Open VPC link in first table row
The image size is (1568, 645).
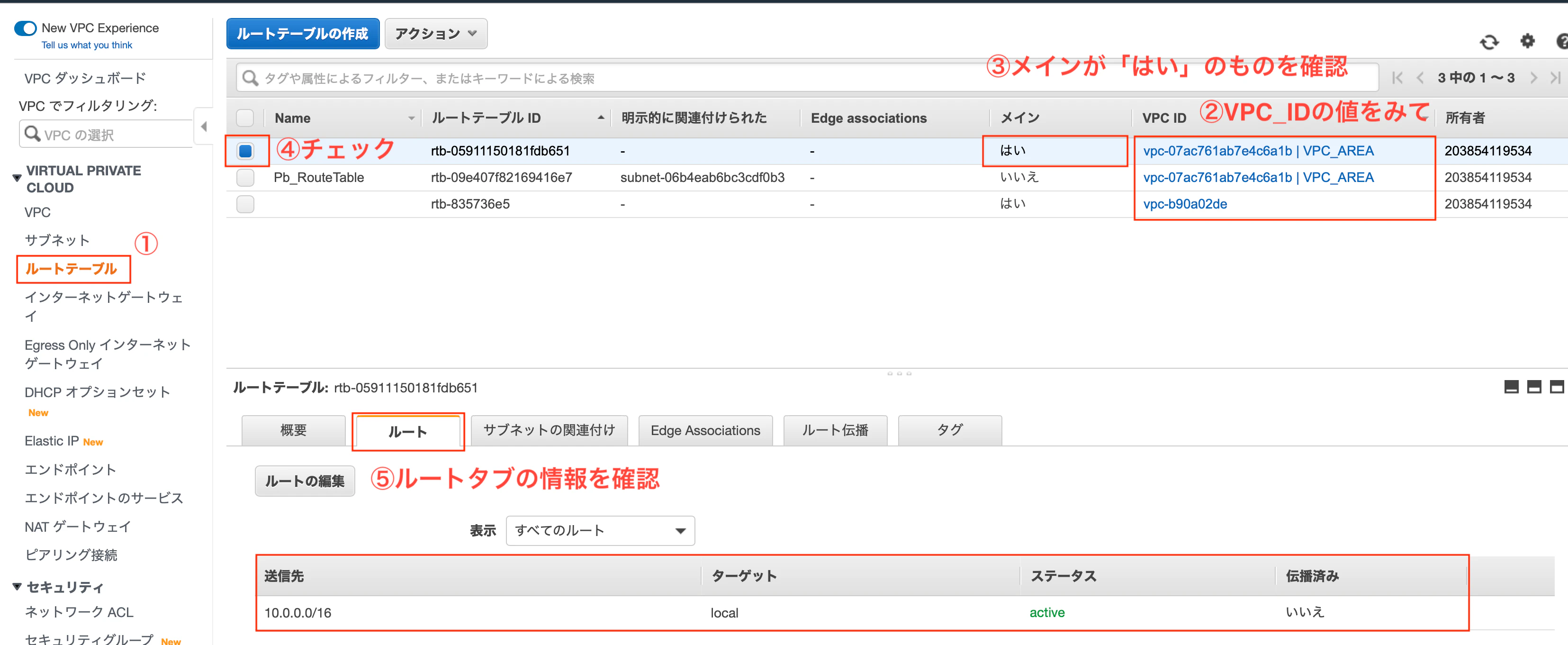(x=1258, y=150)
